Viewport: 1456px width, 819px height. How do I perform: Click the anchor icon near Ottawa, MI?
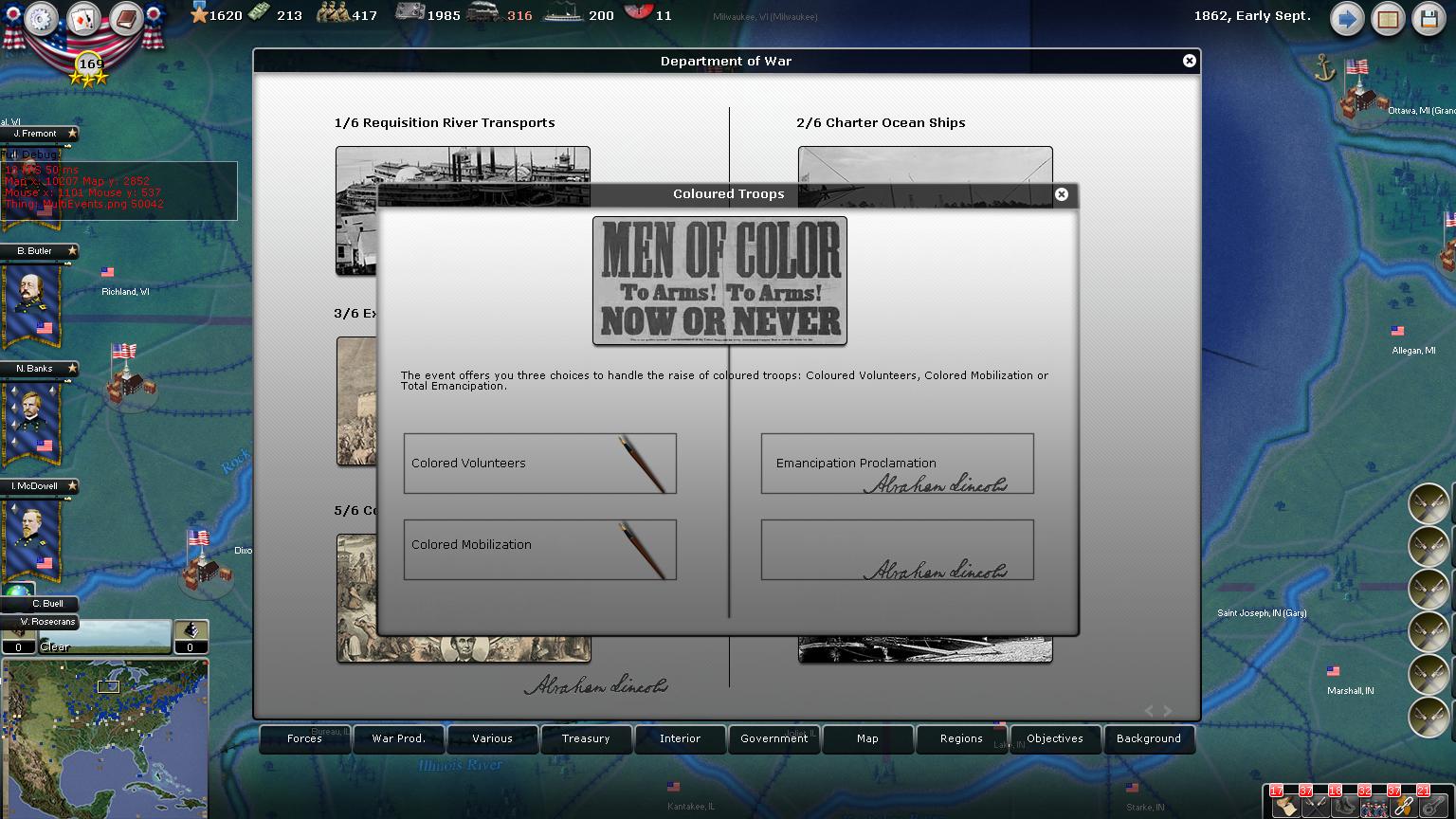pyautogui.click(x=1324, y=67)
